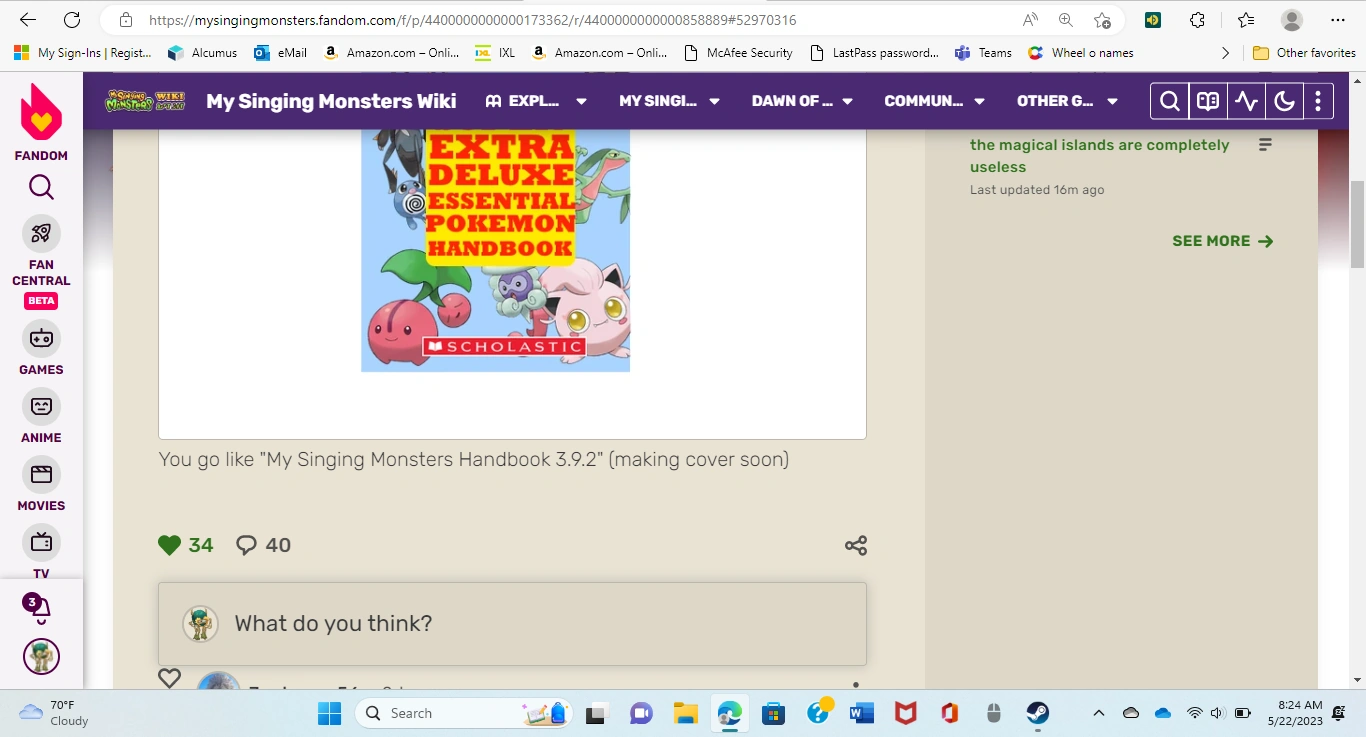Share the handbook post
1366x737 pixels.
tap(855, 545)
